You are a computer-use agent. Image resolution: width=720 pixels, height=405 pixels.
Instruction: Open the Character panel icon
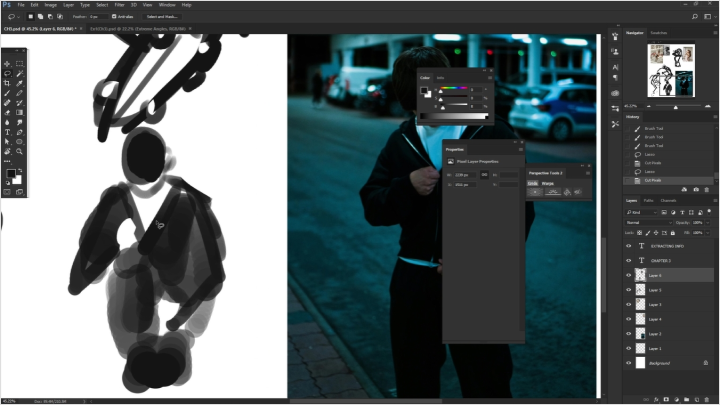tap(615, 67)
